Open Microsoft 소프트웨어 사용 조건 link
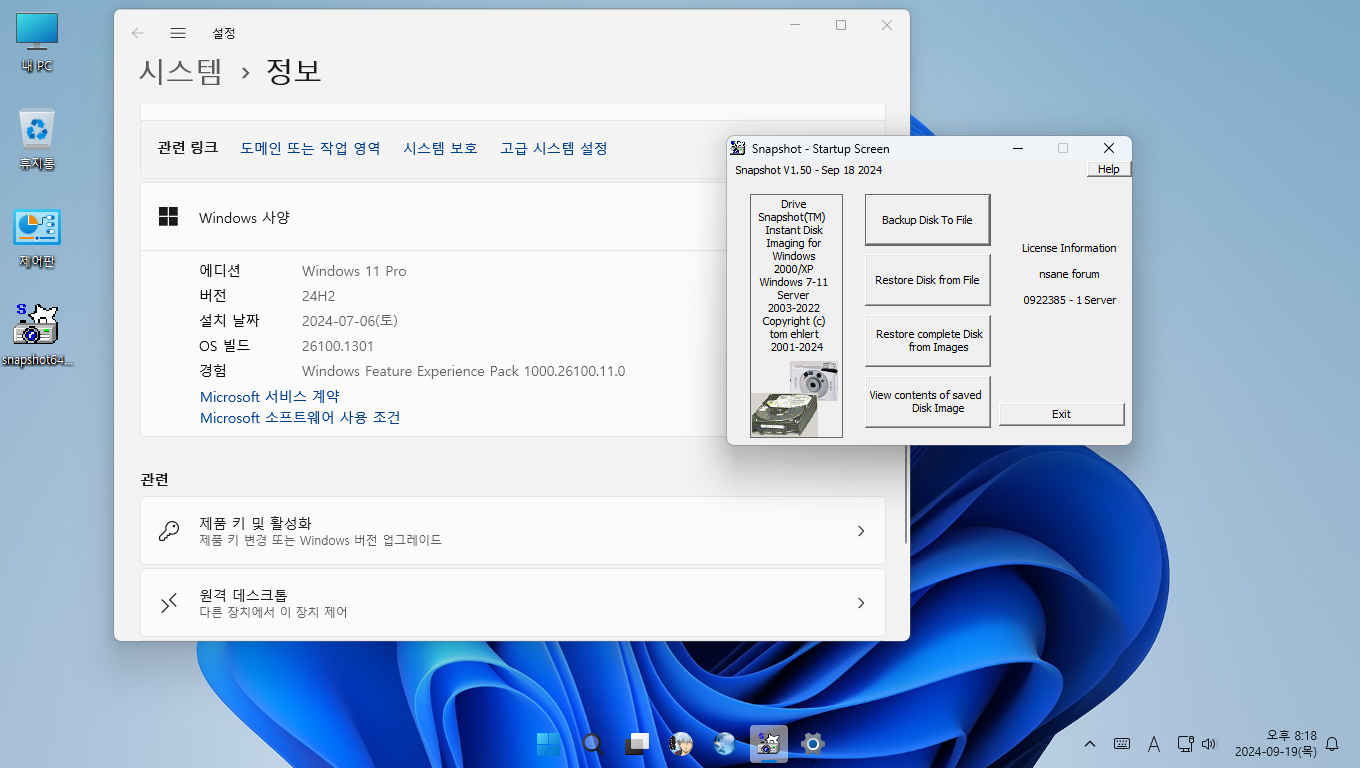Viewport: 1360px width, 768px height. 300,418
